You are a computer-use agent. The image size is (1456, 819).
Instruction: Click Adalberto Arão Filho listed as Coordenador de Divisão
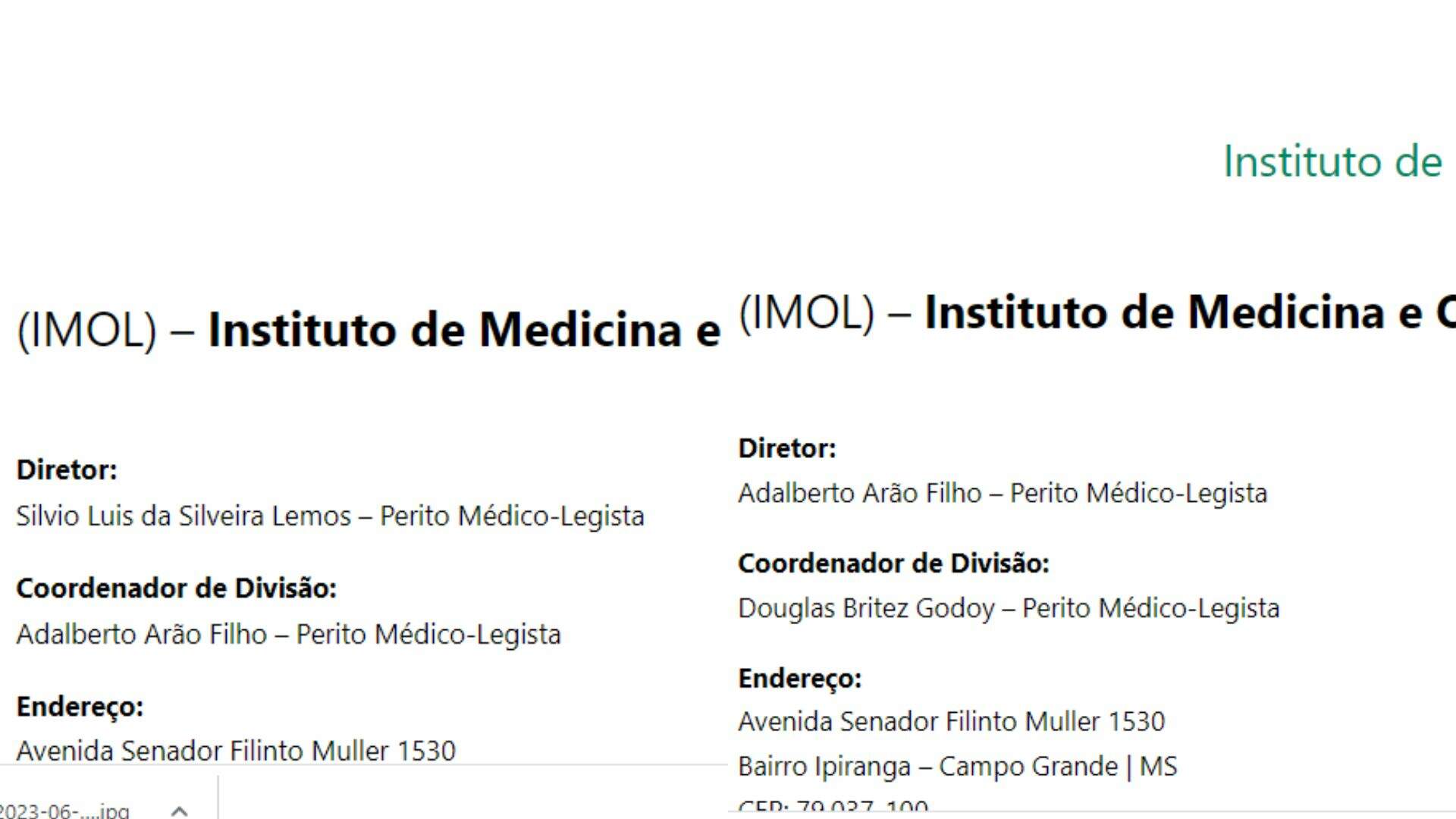pos(142,634)
